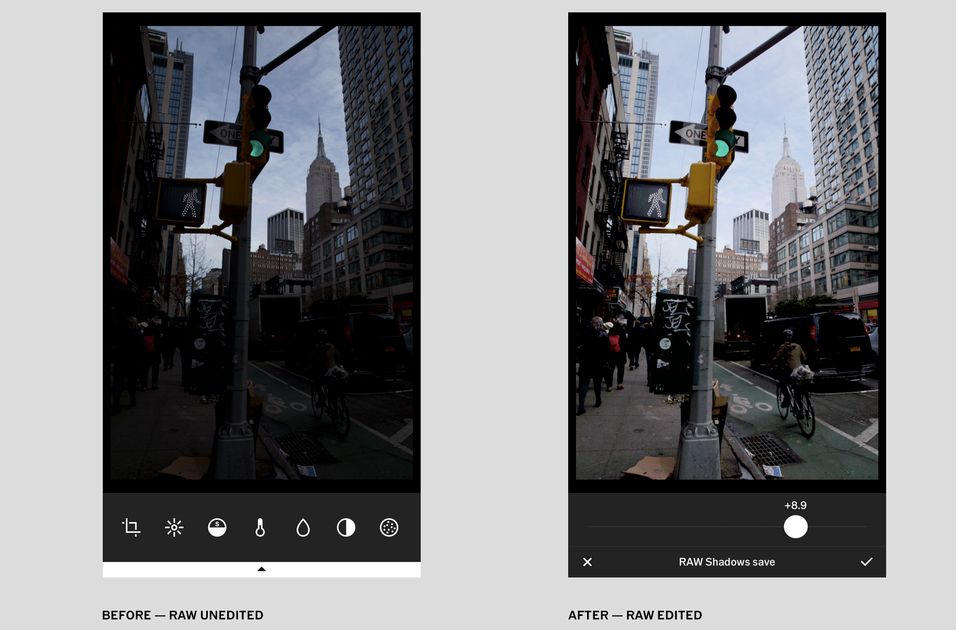Select the unedited before photo preview
The height and width of the screenshot is (630, 956).
point(262,252)
